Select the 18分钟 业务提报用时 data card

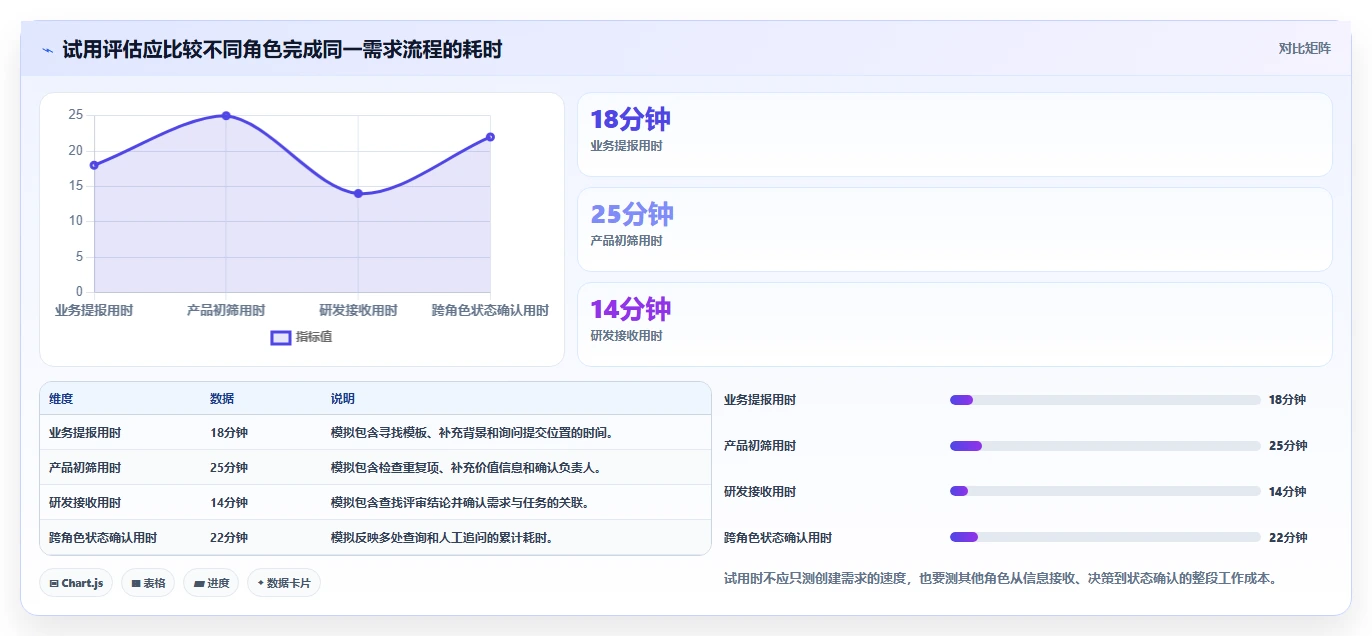[955, 135]
